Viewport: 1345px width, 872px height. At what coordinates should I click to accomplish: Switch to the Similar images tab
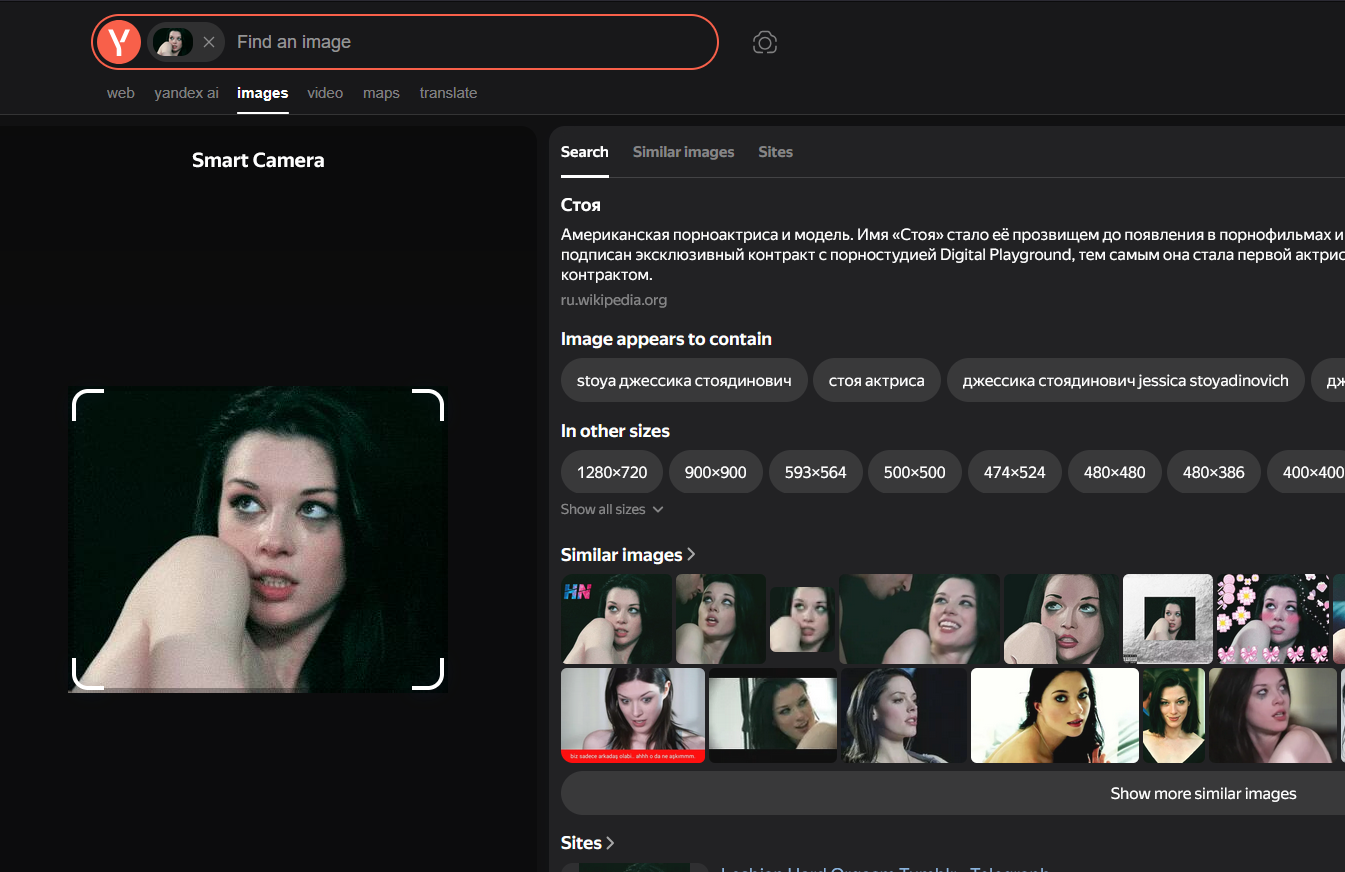(683, 152)
